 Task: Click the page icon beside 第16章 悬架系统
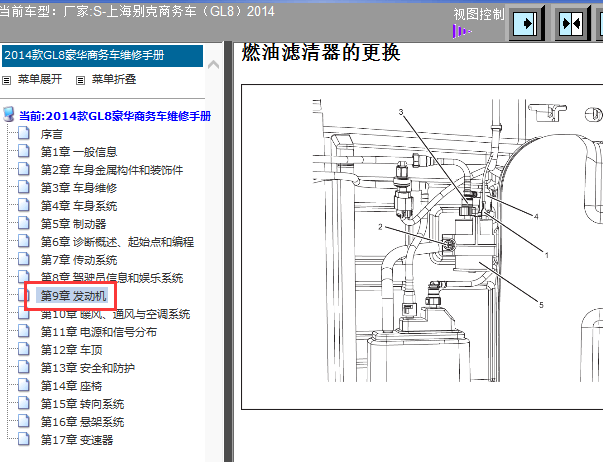pos(24,421)
